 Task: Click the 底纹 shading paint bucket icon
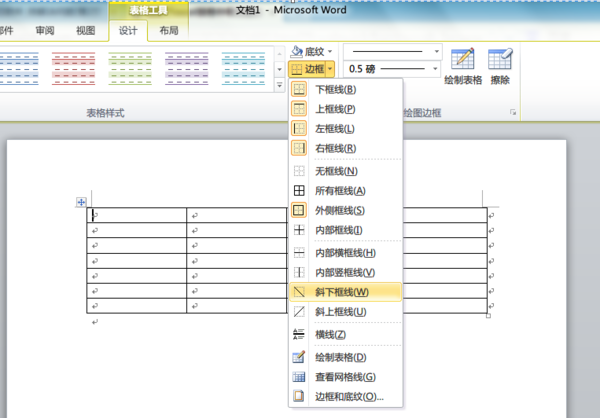point(297,51)
